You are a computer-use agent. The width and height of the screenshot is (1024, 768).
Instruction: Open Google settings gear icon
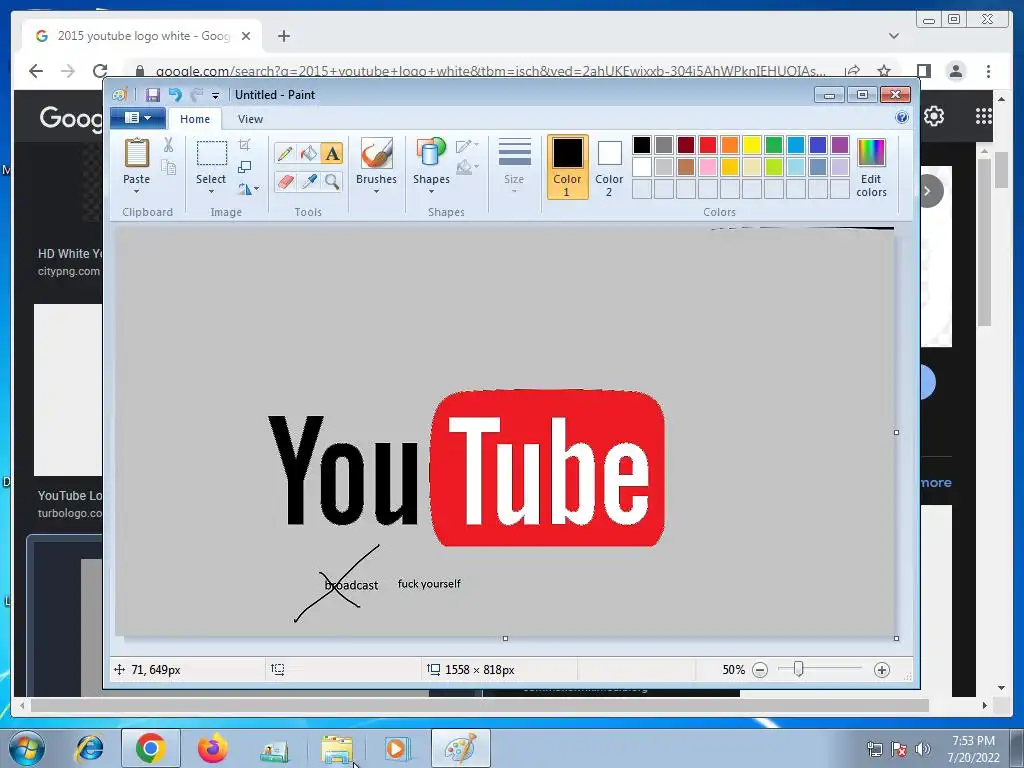pos(934,116)
